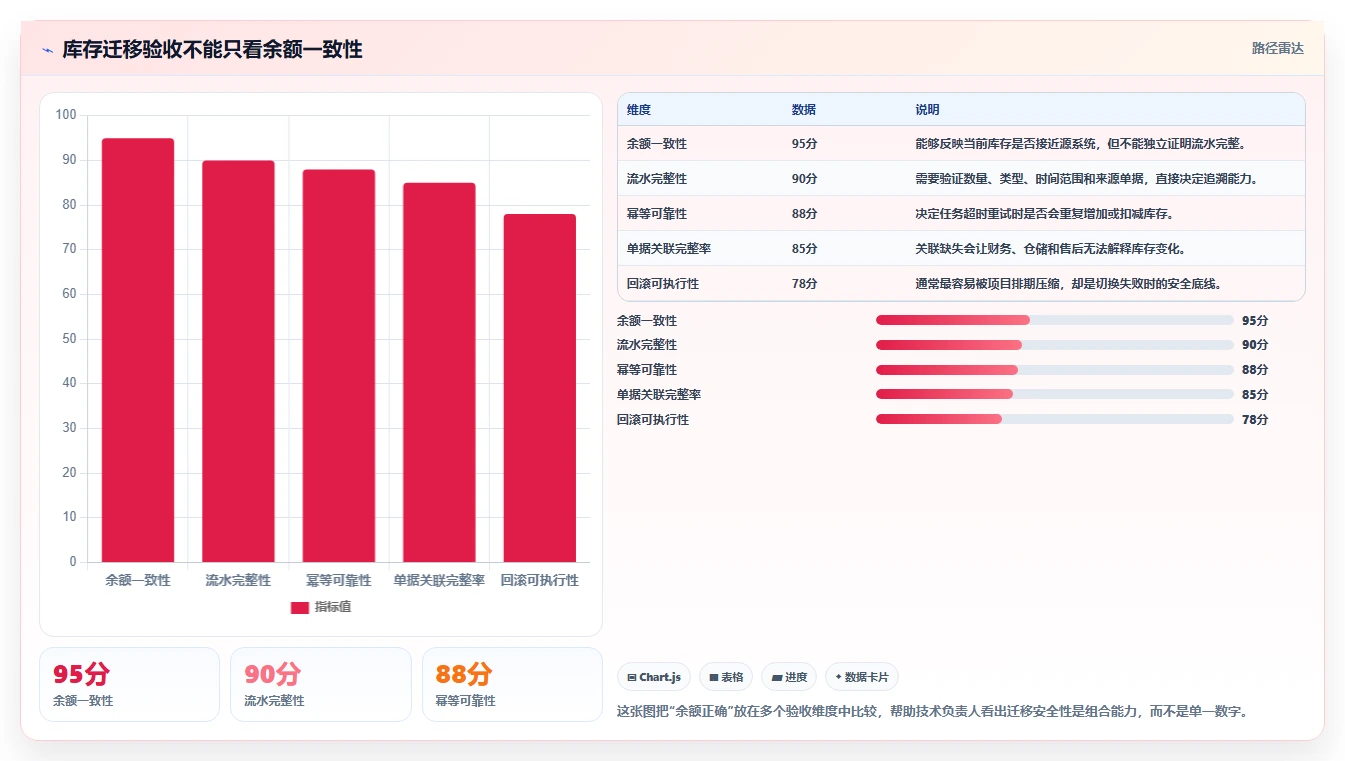Click the 单据关联完整率 x-axis label under chart

pos(439,581)
